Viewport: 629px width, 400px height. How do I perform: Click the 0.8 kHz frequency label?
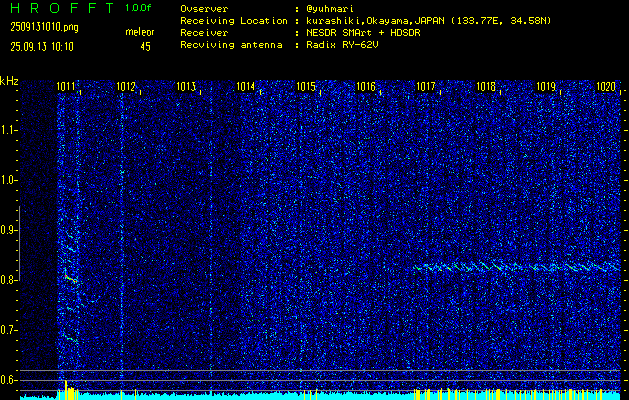[7, 280]
